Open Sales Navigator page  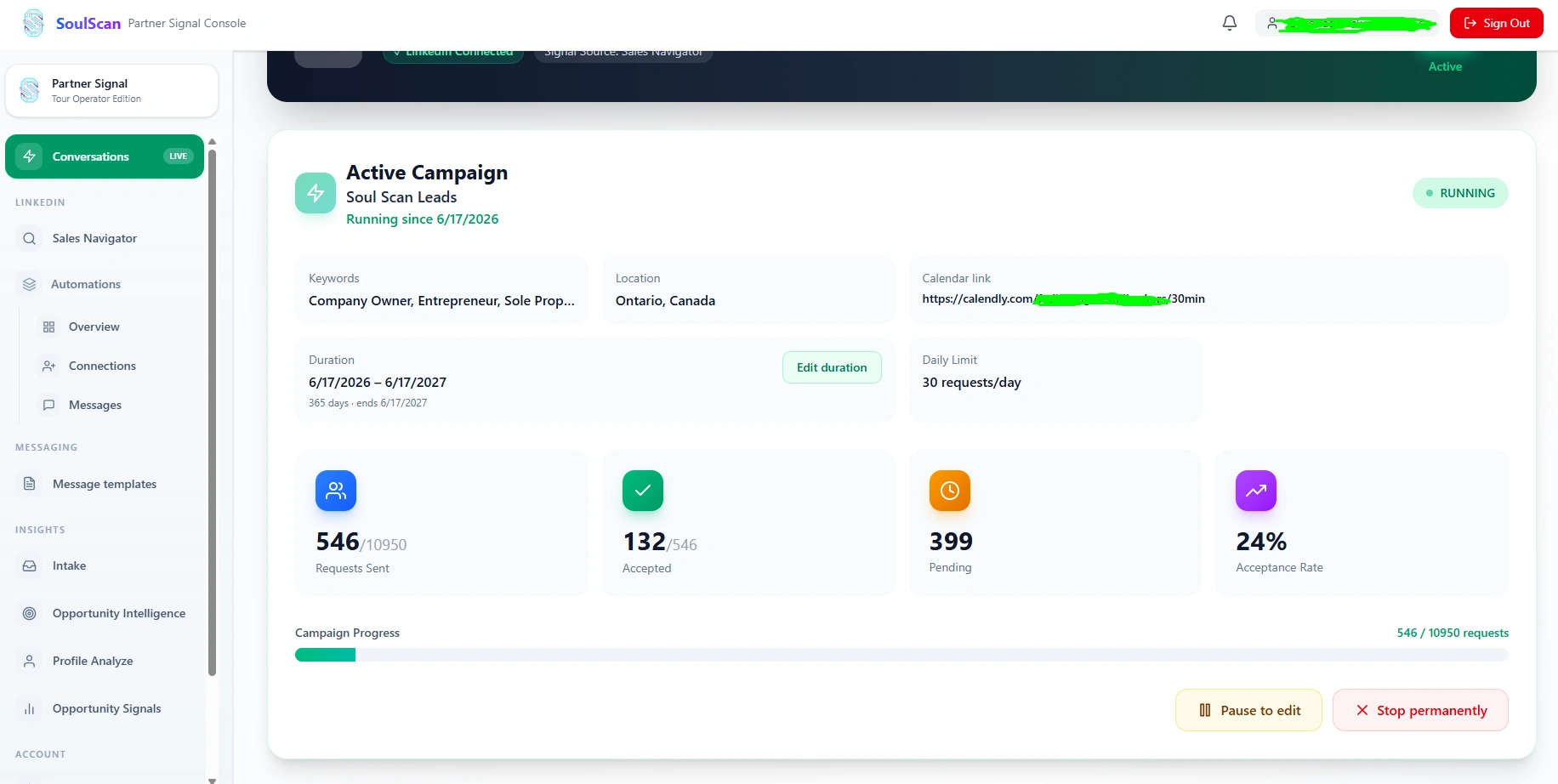(x=105, y=239)
